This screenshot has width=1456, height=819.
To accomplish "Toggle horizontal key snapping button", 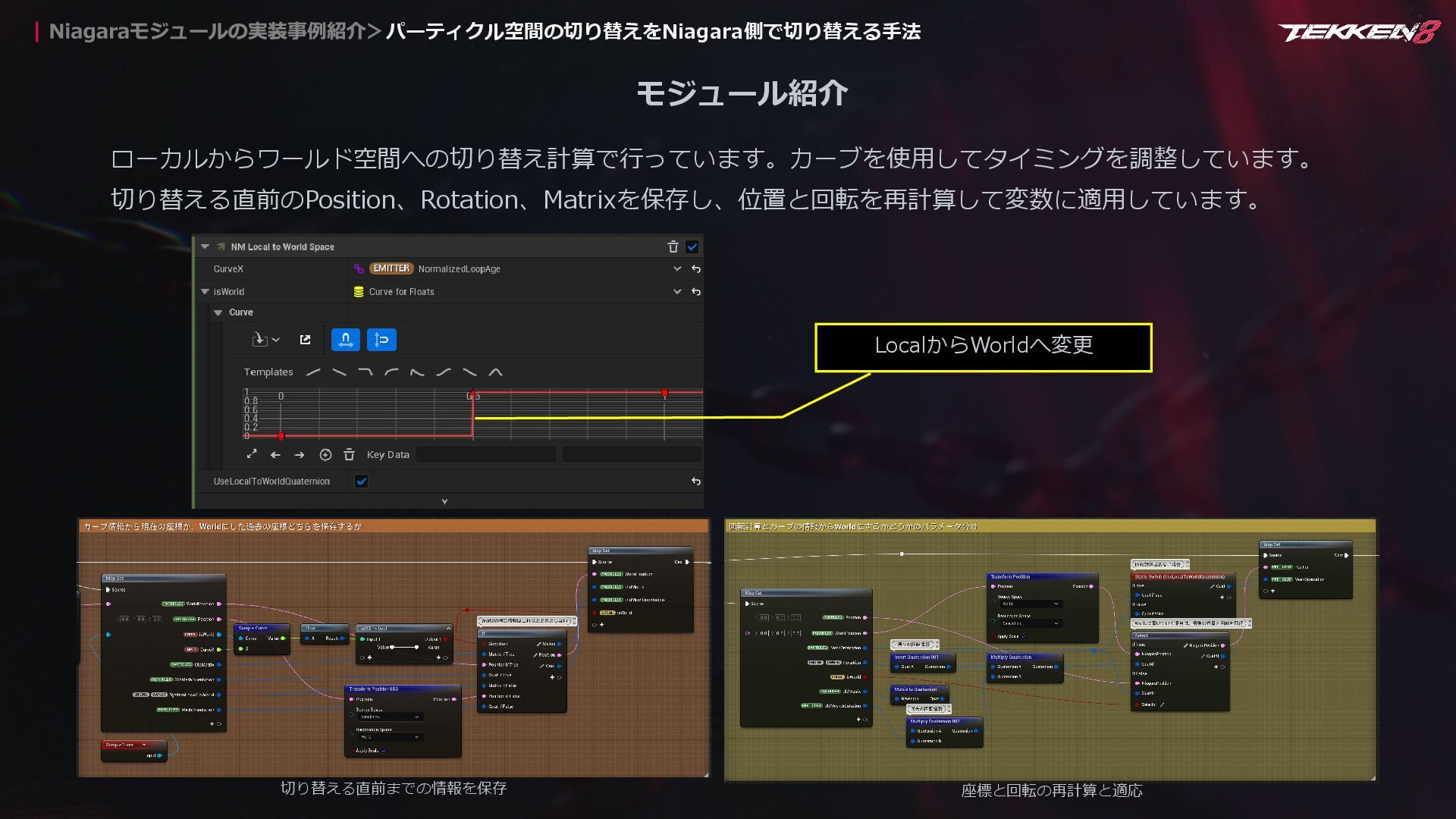I will click(x=346, y=340).
